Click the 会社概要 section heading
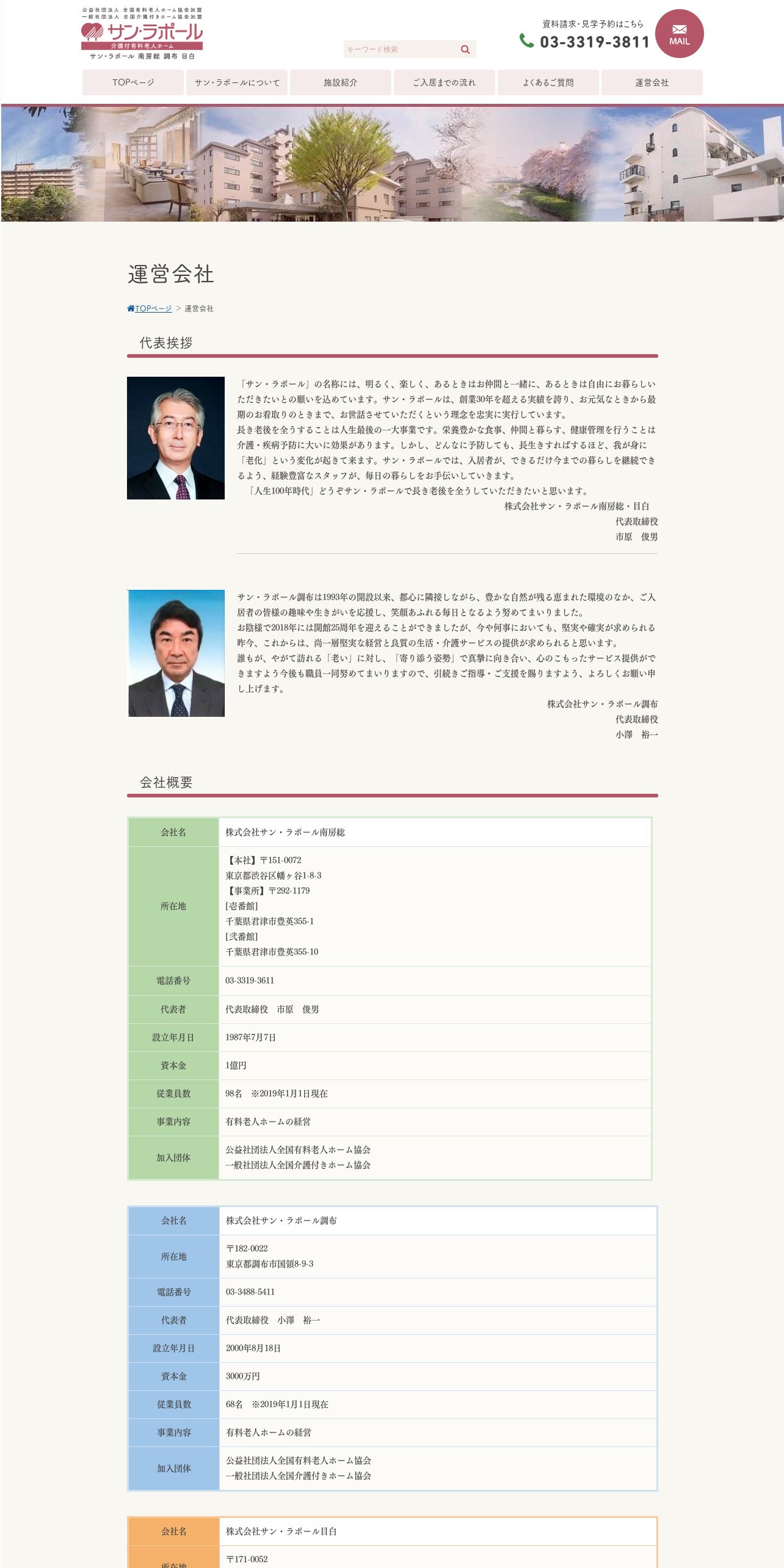 tap(166, 782)
